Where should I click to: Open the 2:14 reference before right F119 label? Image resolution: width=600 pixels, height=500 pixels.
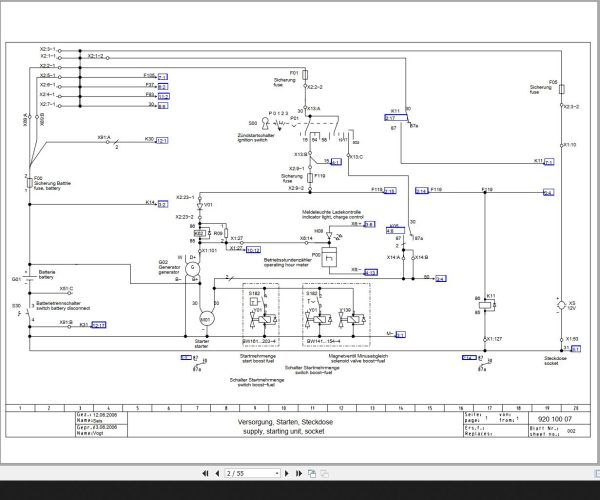[422, 191]
